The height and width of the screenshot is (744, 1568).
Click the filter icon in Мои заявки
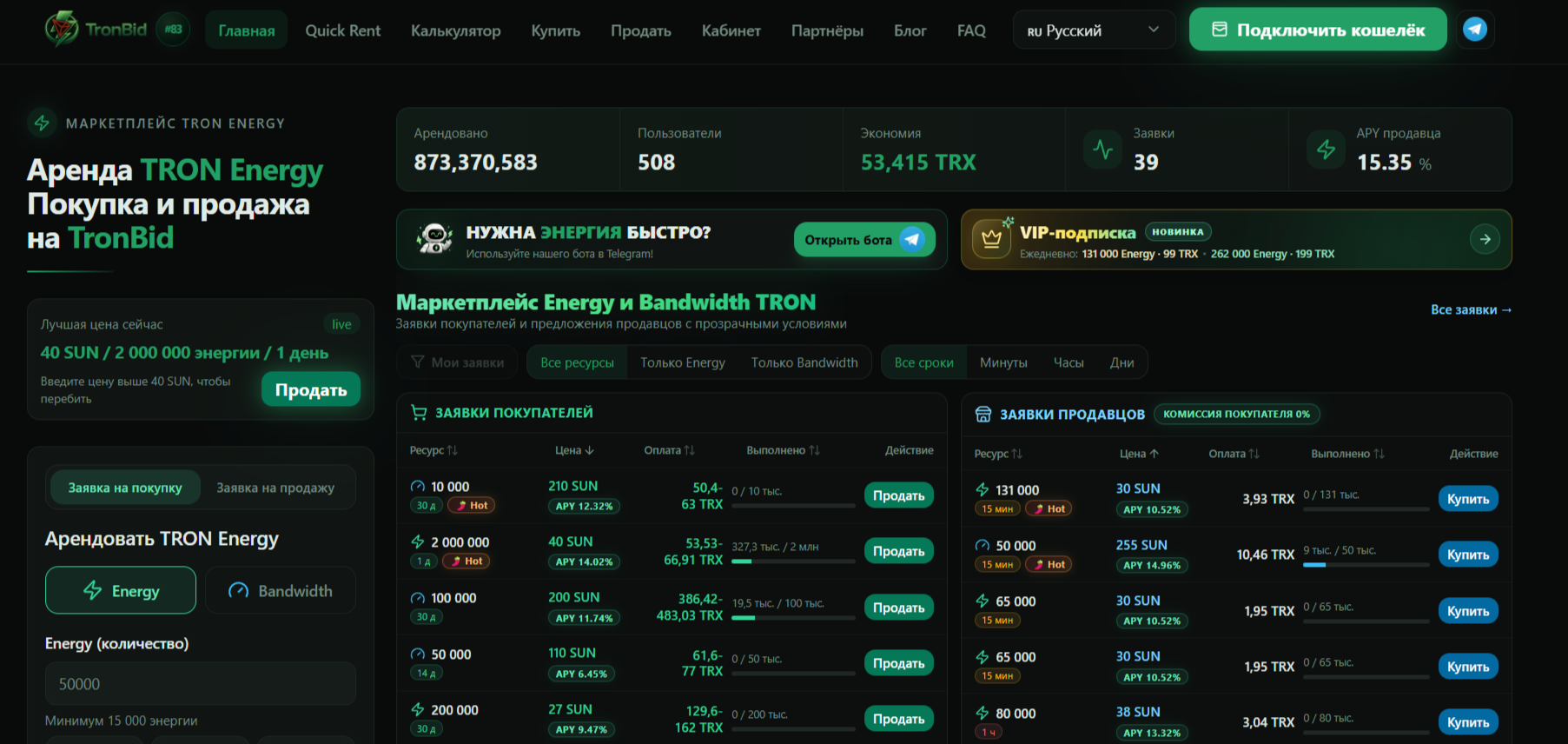(x=418, y=362)
